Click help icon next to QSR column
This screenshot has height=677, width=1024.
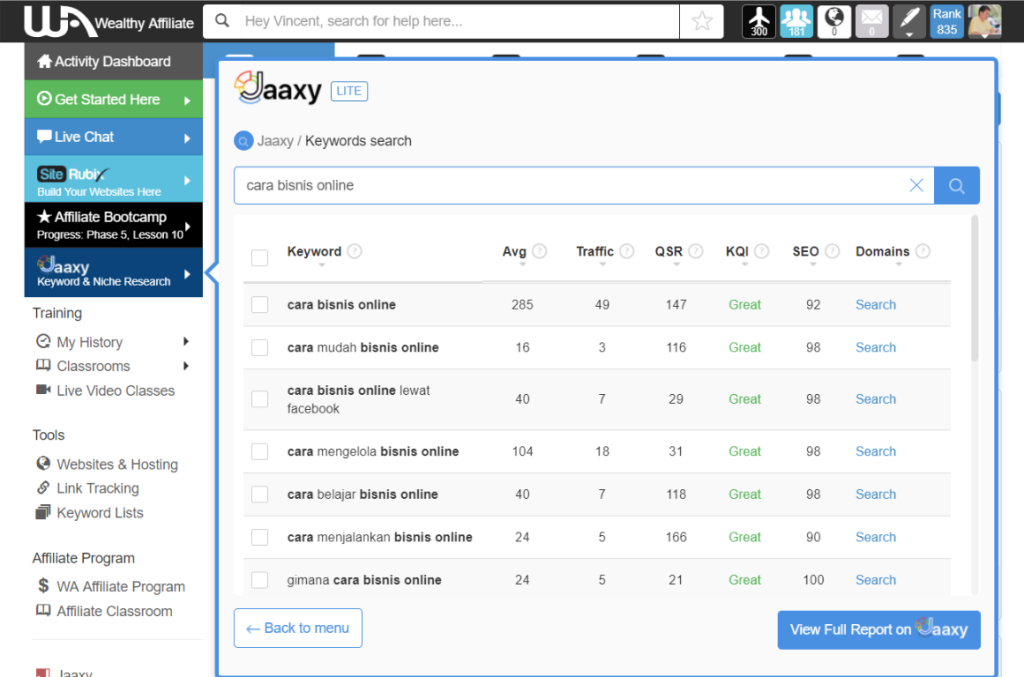696,252
